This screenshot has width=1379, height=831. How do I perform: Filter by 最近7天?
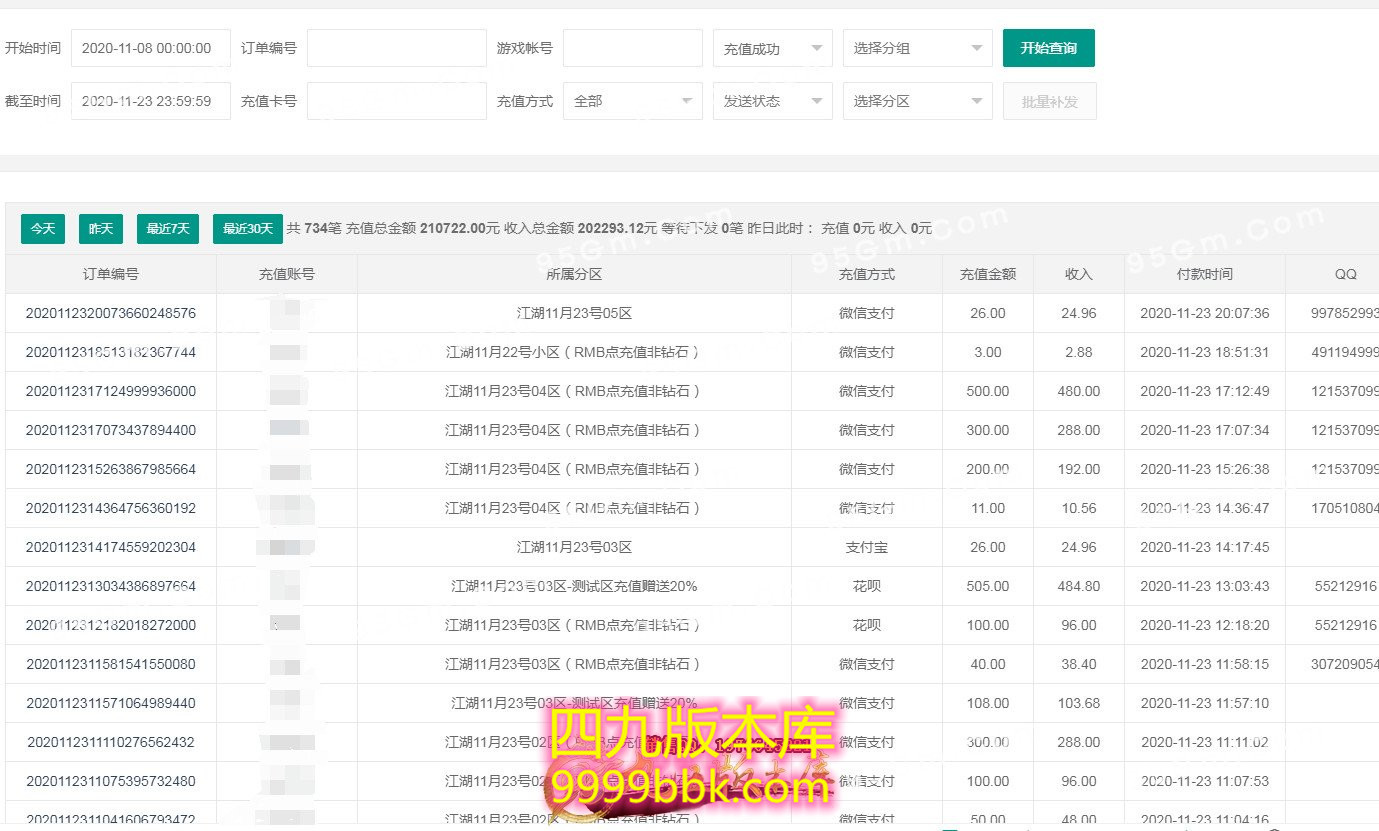click(167, 229)
